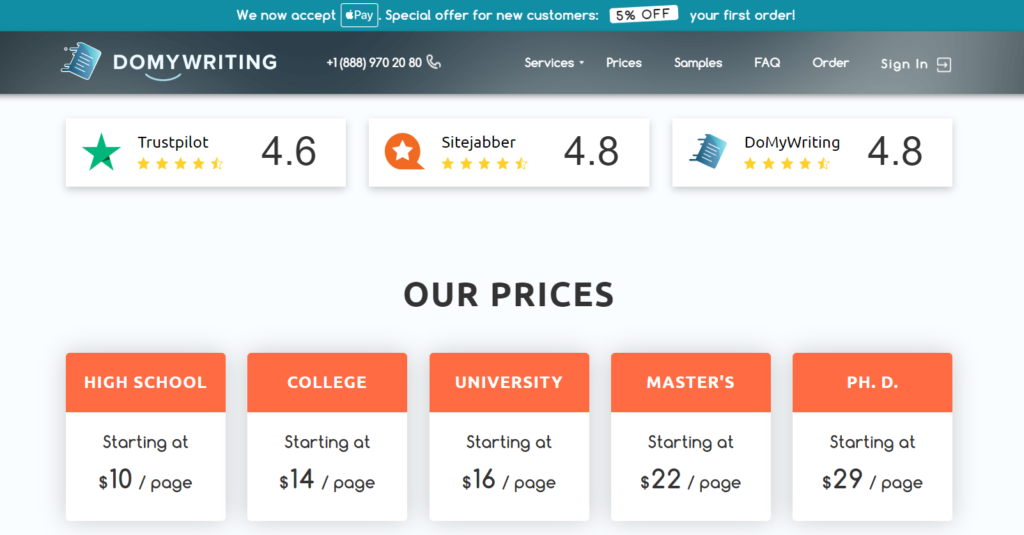
Task: Click the DOMYWRITING brand name text
Action: [x=195, y=63]
